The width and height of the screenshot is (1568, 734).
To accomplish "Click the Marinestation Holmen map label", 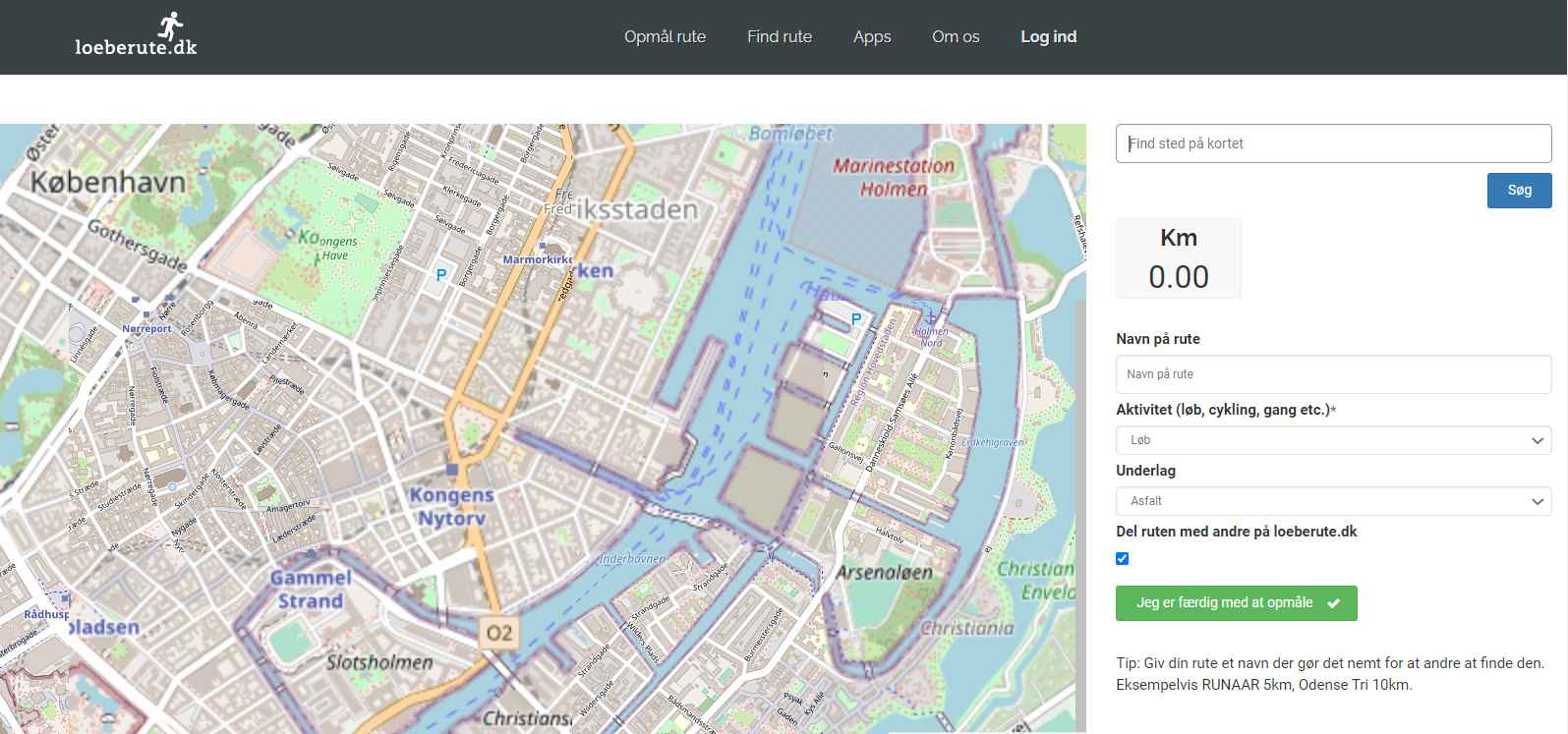I will pos(894,178).
